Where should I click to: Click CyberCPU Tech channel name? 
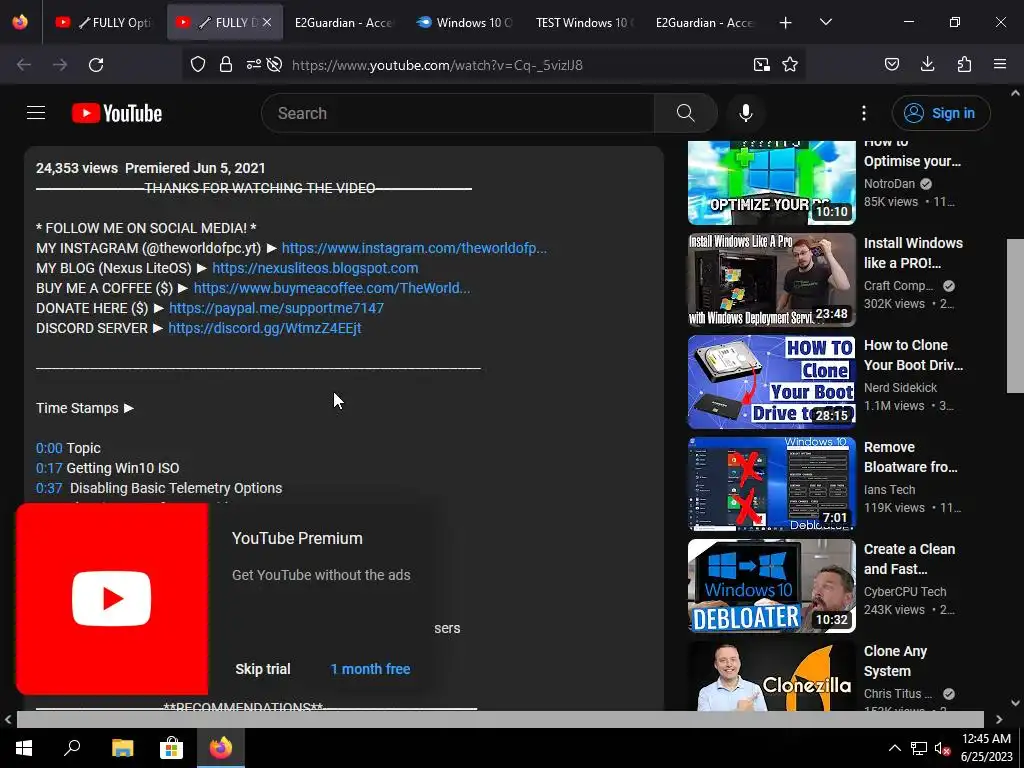[904, 591]
